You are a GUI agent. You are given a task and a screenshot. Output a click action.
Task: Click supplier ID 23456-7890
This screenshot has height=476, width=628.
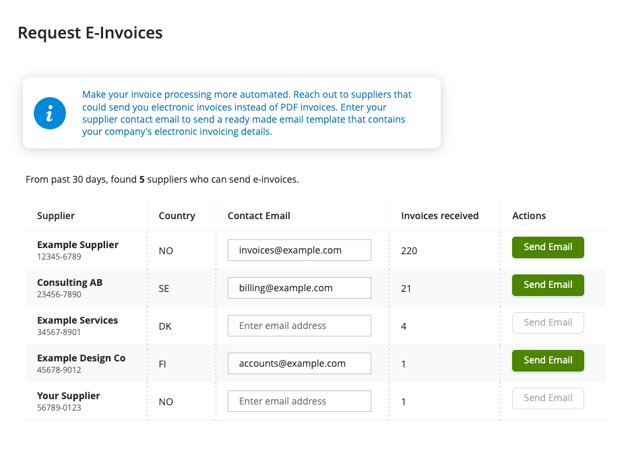[59, 294]
